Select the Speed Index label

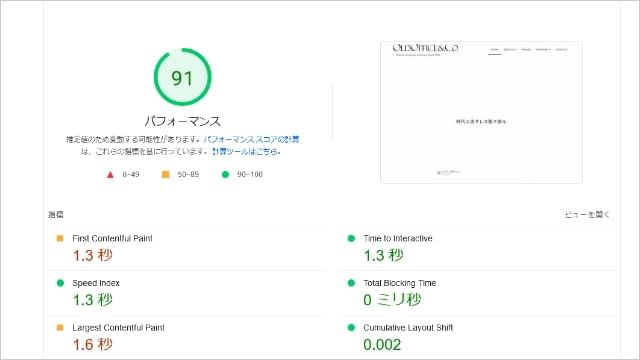tap(96, 283)
